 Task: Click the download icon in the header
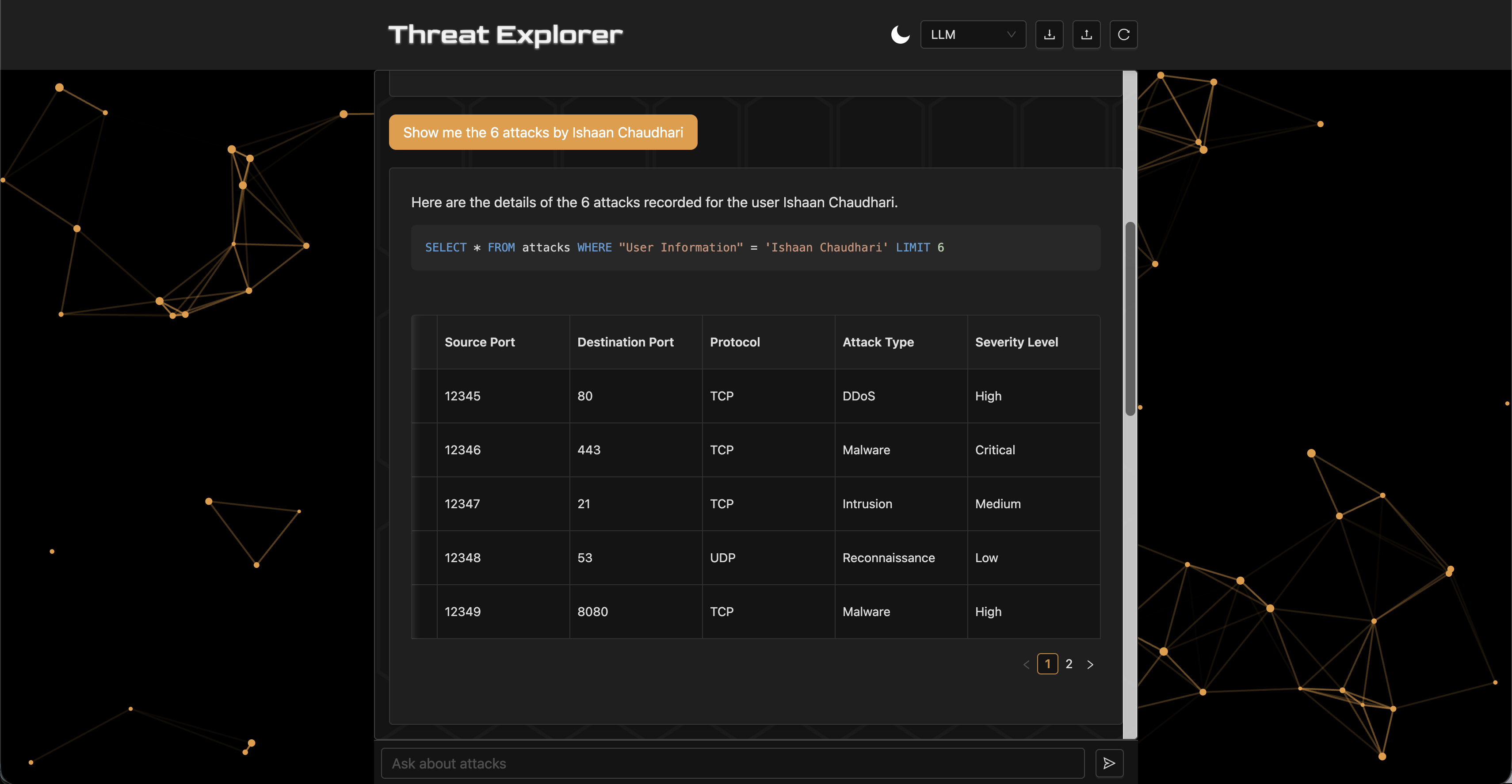click(1050, 34)
